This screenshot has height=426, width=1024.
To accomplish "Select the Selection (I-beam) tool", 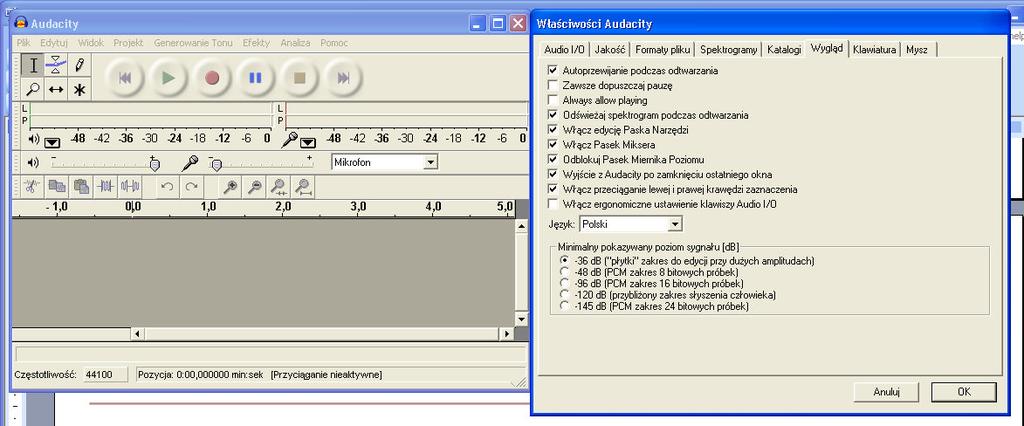I will (33, 65).
